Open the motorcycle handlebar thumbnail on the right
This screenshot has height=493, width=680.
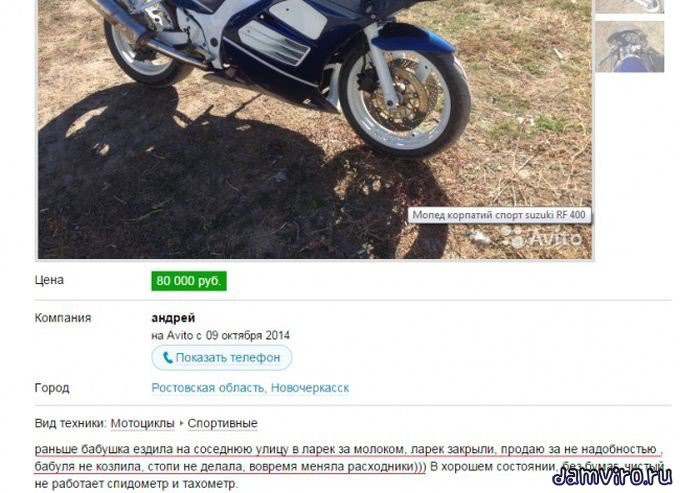[x=630, y=46]
